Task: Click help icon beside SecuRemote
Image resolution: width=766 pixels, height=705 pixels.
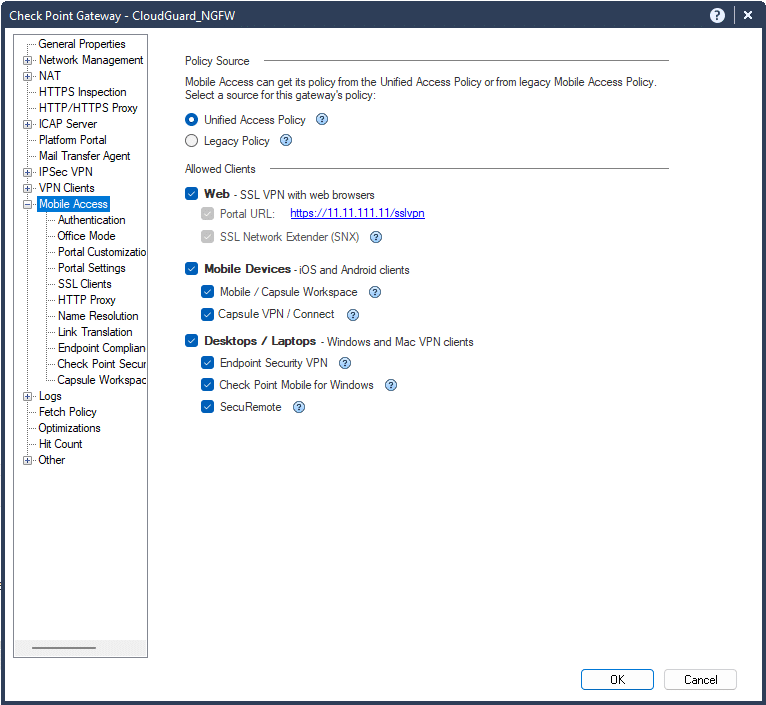Action: point(299,407)
